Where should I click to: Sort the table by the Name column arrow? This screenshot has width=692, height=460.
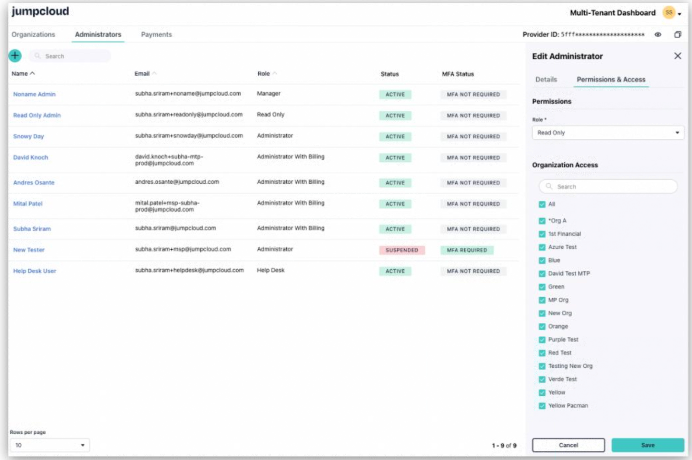click(x=33, y=74)
